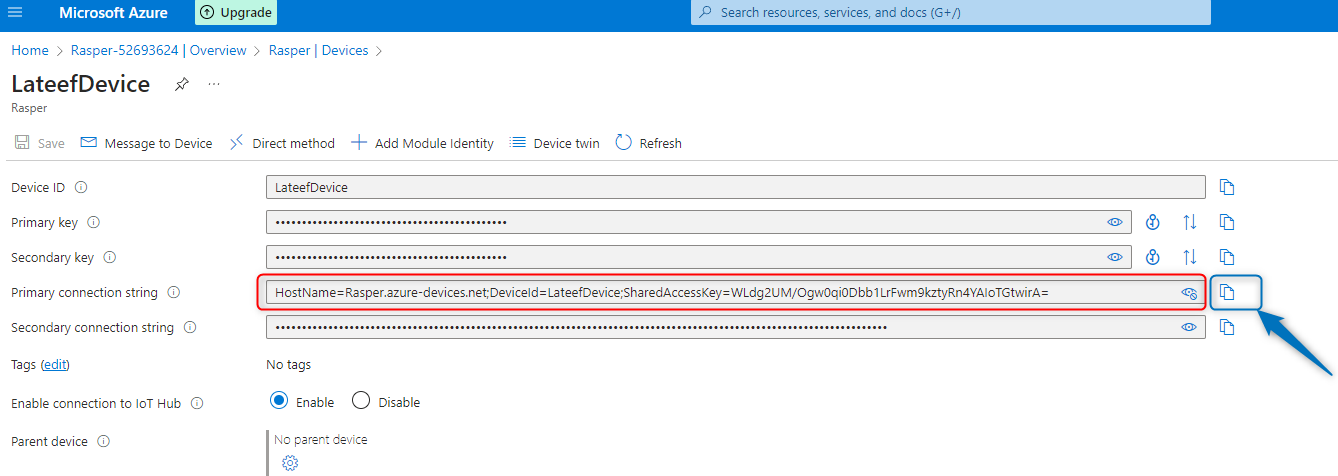This screenshot has width=1338, height=476.
Task: Click the Save toolbar button
Action: [x=40, y=143]
